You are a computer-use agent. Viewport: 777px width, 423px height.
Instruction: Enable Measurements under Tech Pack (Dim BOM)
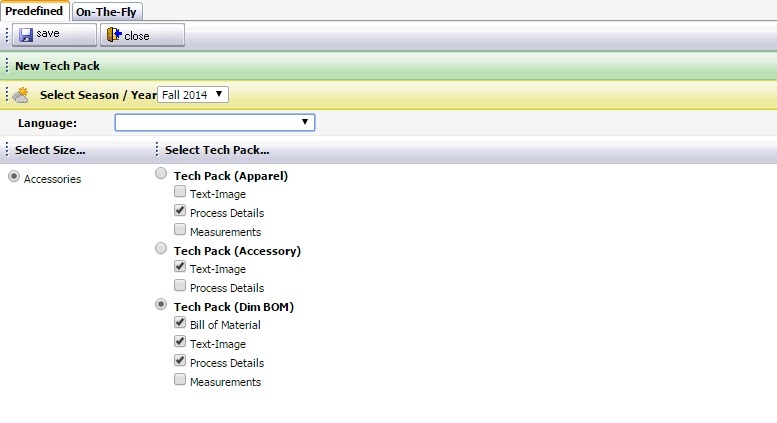tap(180, 379)
